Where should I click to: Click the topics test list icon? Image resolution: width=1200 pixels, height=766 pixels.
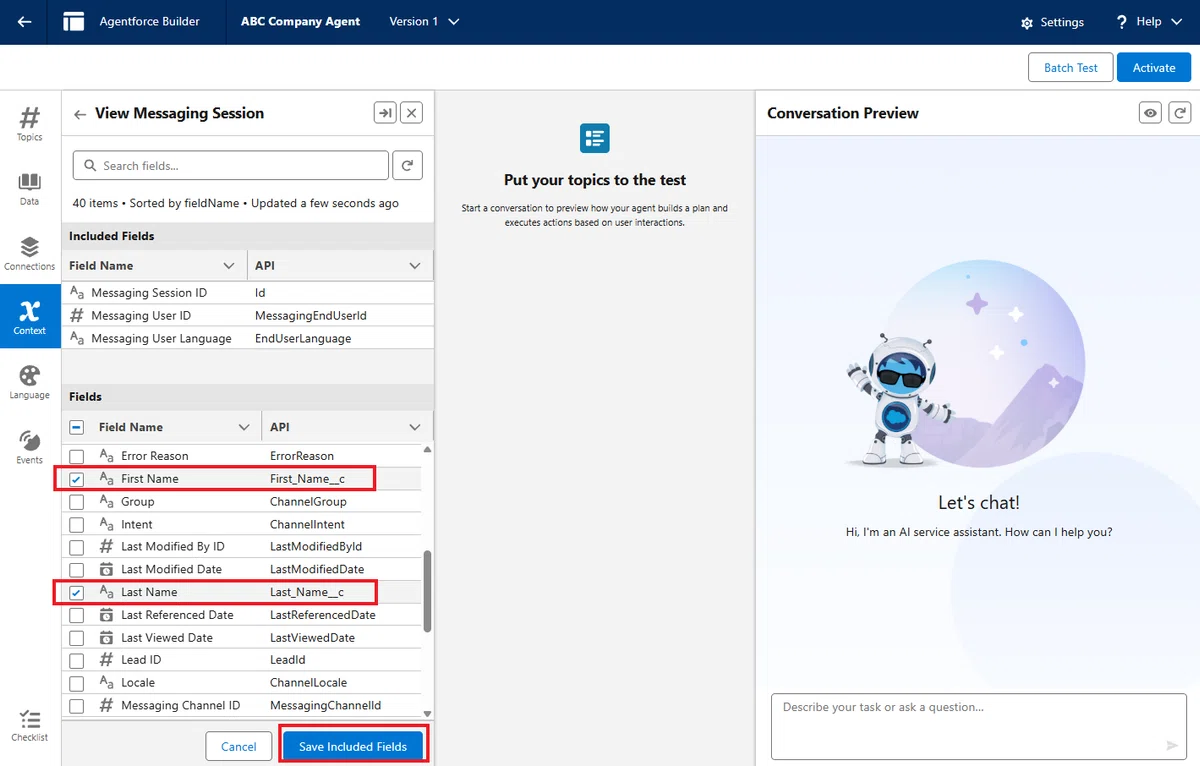(x=594, y=138)
